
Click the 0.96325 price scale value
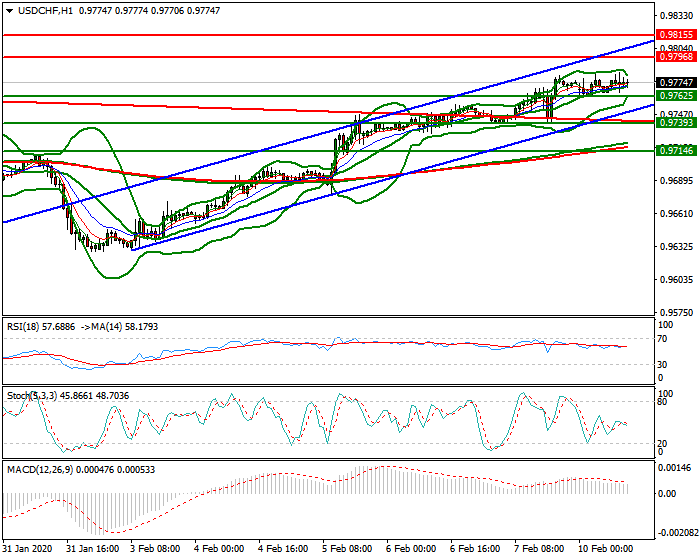(677, 247)
